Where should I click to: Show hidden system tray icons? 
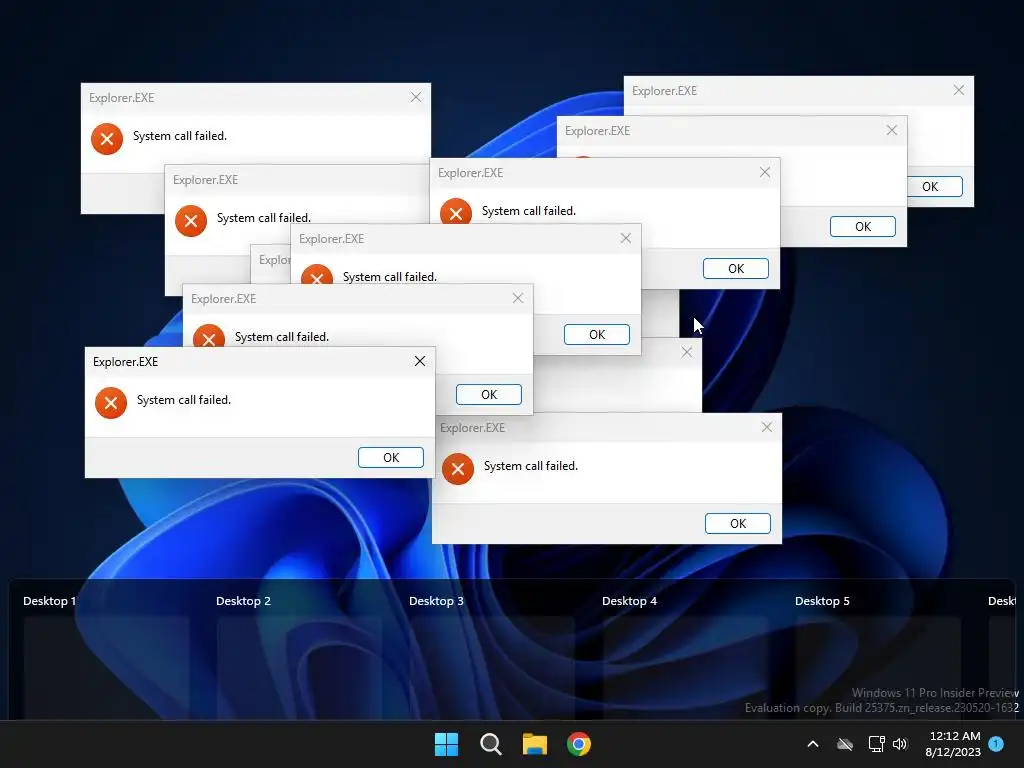(x=813, y=744)
